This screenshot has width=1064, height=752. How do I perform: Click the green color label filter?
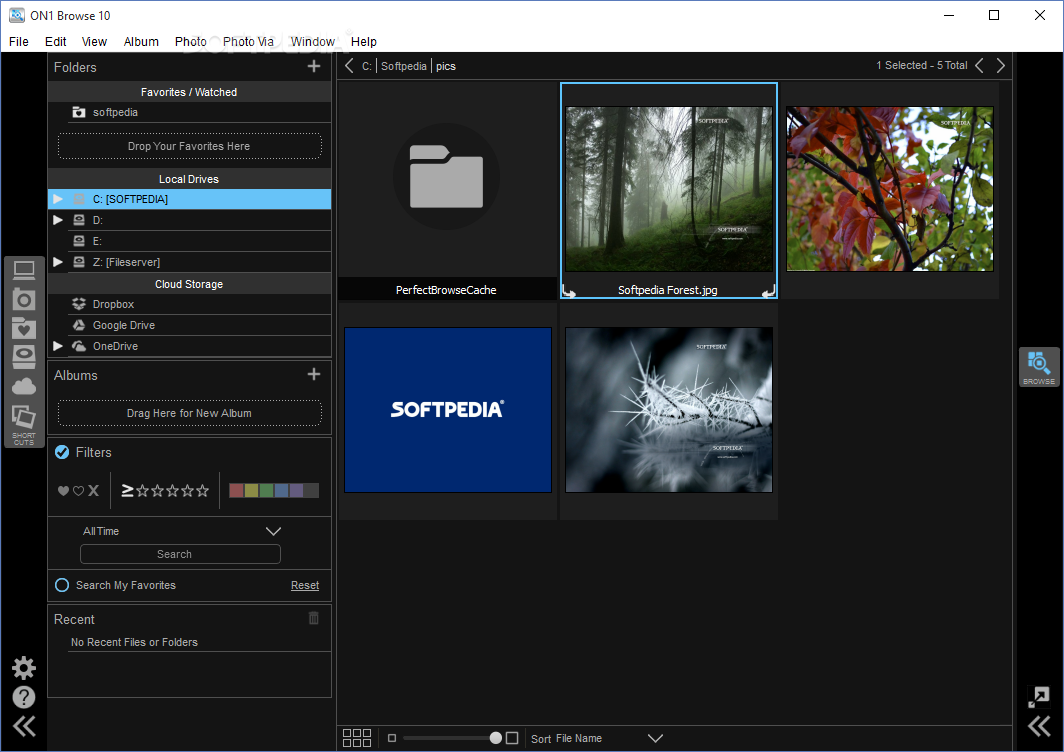(x=267, y=490)
